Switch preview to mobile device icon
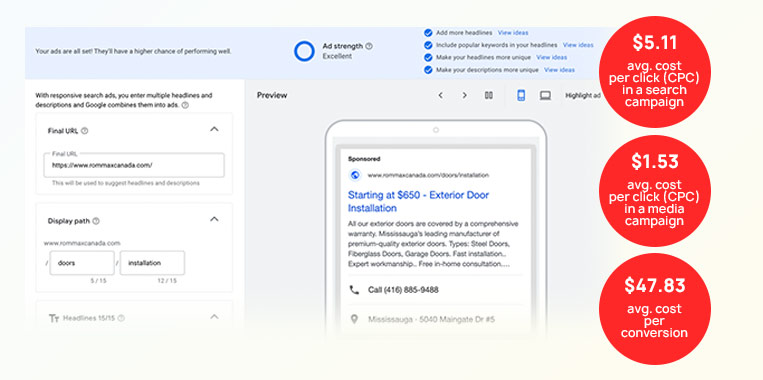The width and height of the screenshot is (763, 380). (521, 95)
